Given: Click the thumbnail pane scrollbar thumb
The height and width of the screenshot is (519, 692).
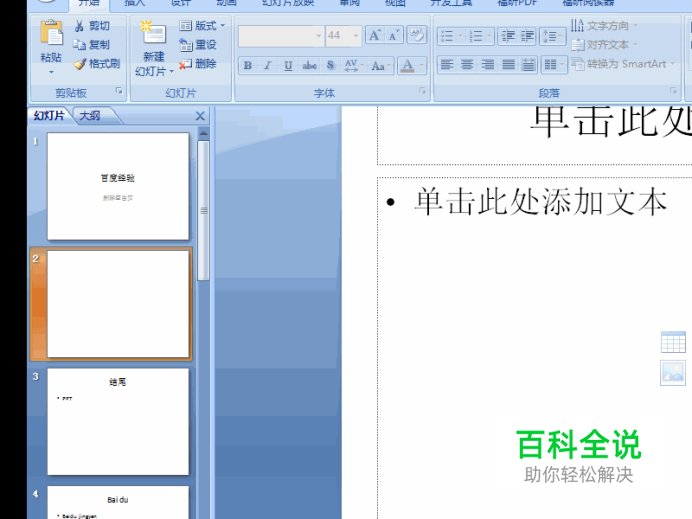Looking at the screenshot, I should [x=203, y=211].
